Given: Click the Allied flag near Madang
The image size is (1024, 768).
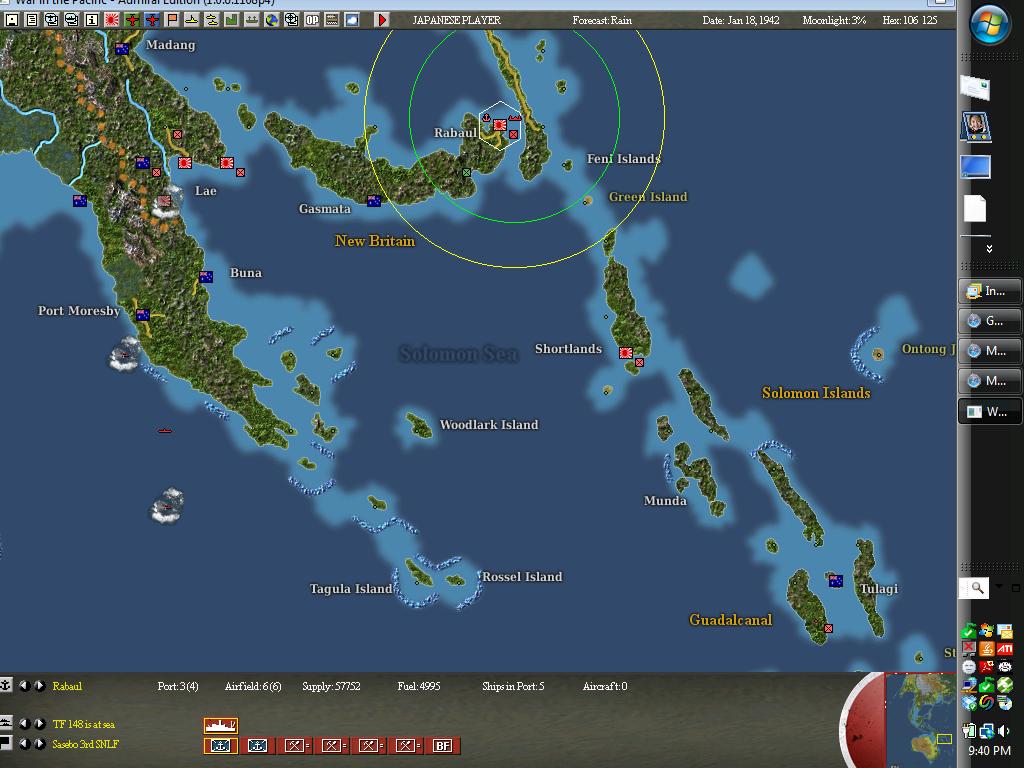Looking at the screenshot, I should [122, 48].
